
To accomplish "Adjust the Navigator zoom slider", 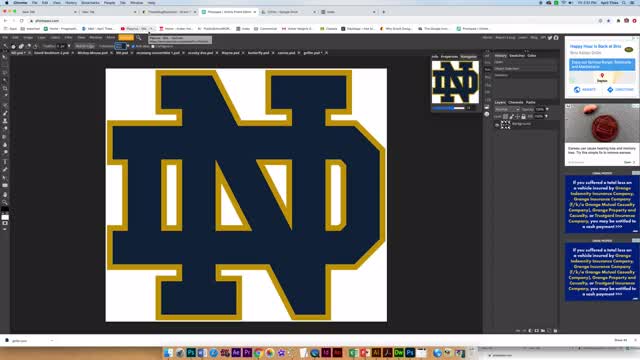I will tap(448, 108).
